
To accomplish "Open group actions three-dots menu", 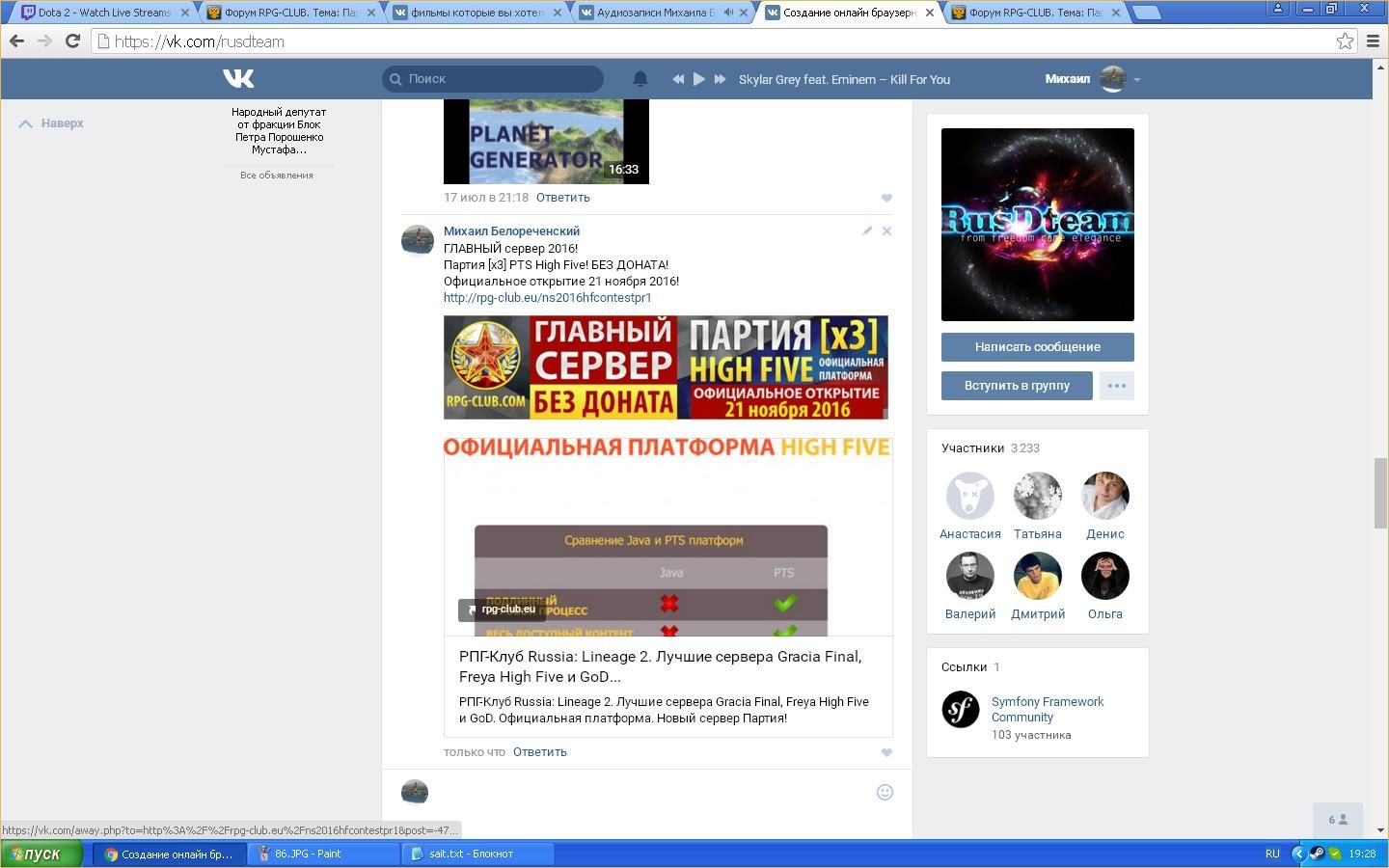I will [1116, 386].
